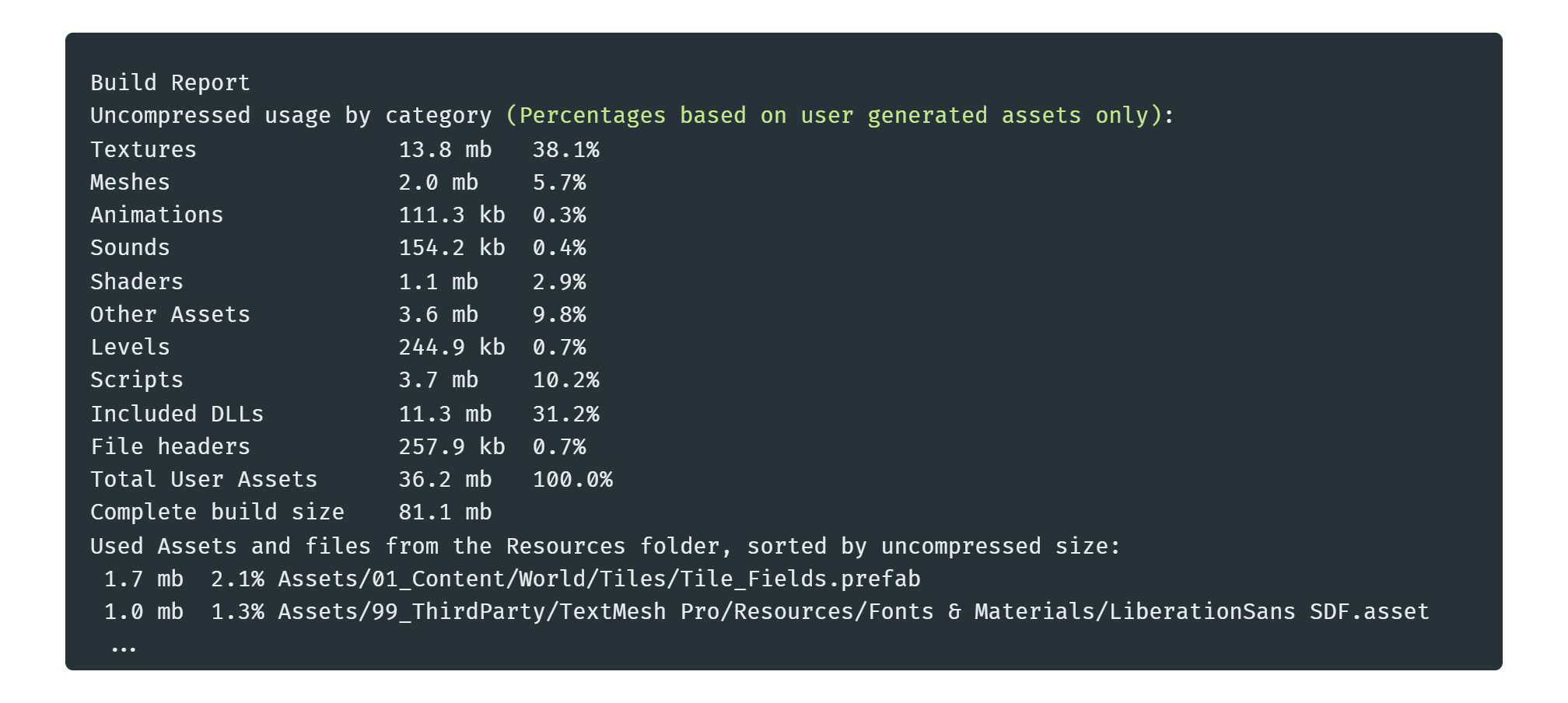The width and height of the screenshot is (1568, 703).
Task: Click the trailing ellipsis at the bottom
Action: pos(124,647)
